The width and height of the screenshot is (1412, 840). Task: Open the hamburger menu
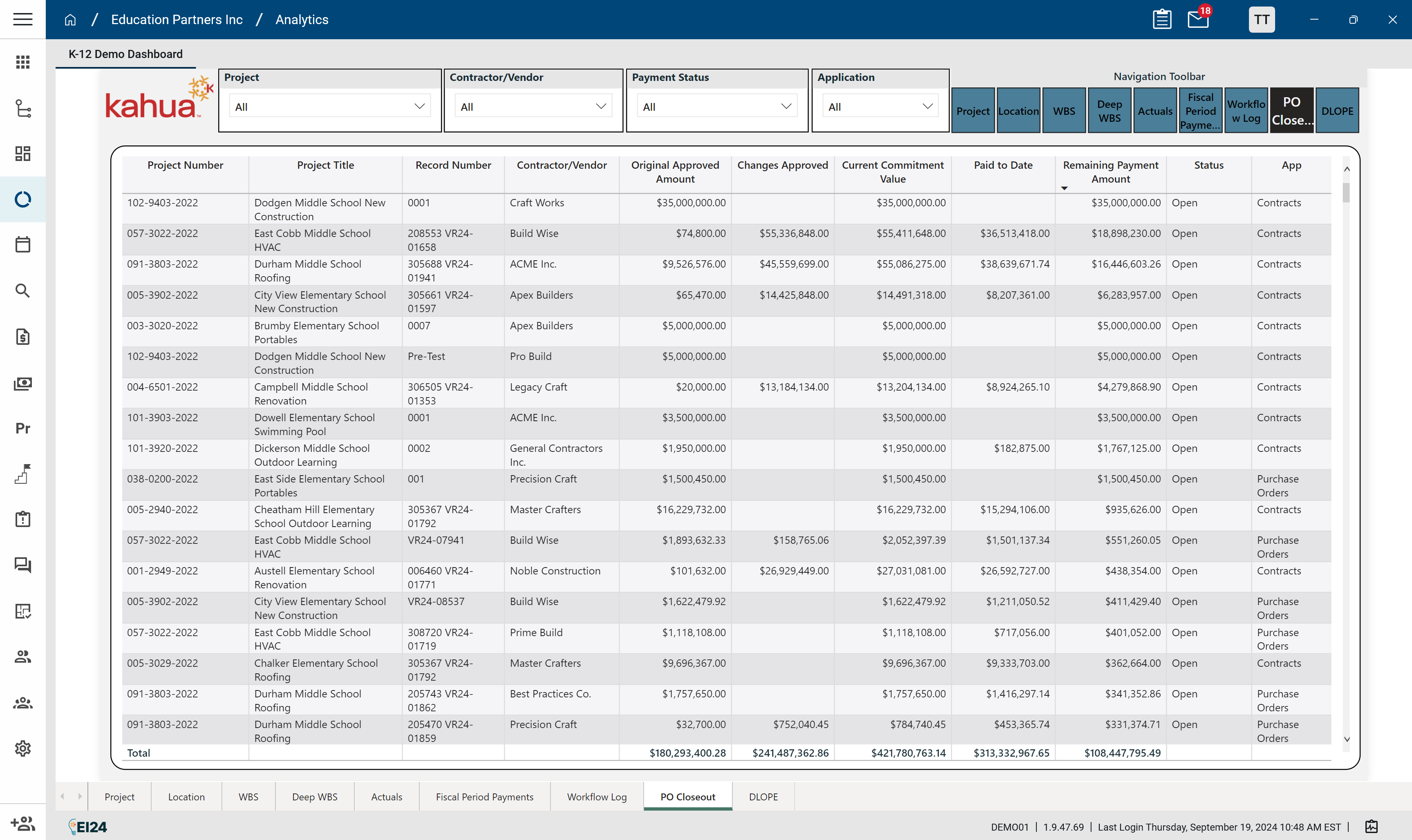pyautogui.click(x=22, y=19)
